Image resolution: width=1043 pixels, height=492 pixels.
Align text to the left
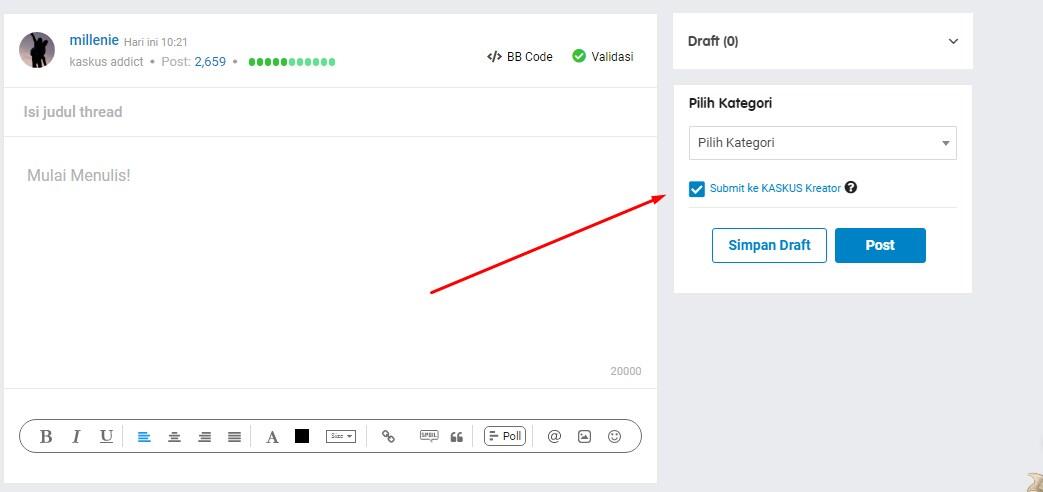(144, 437)
